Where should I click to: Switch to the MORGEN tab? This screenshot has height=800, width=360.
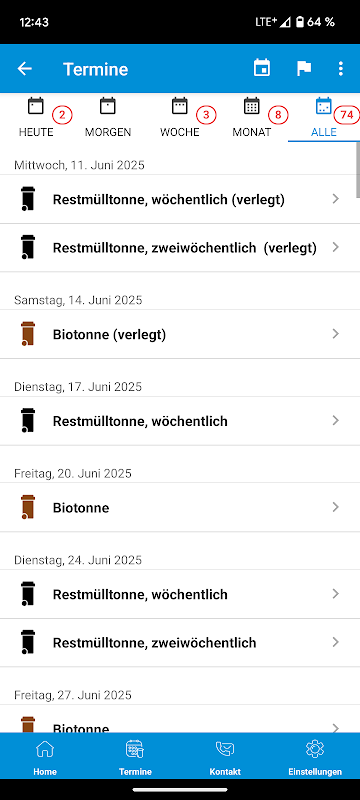tap(108, 118)
